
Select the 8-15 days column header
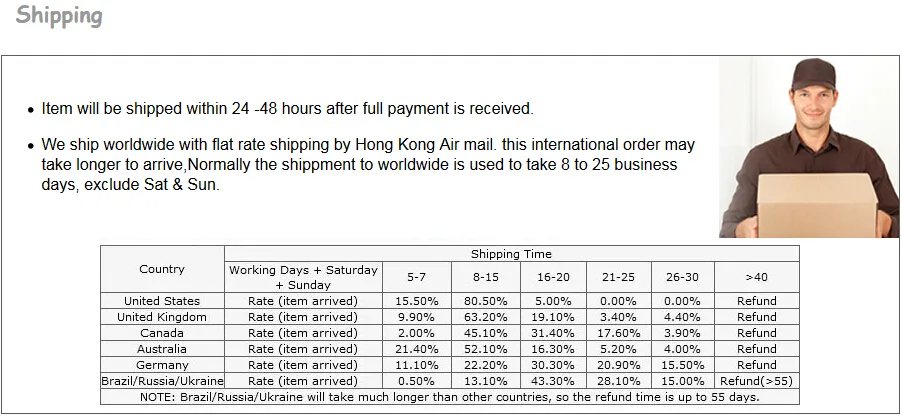click(486, 277)
